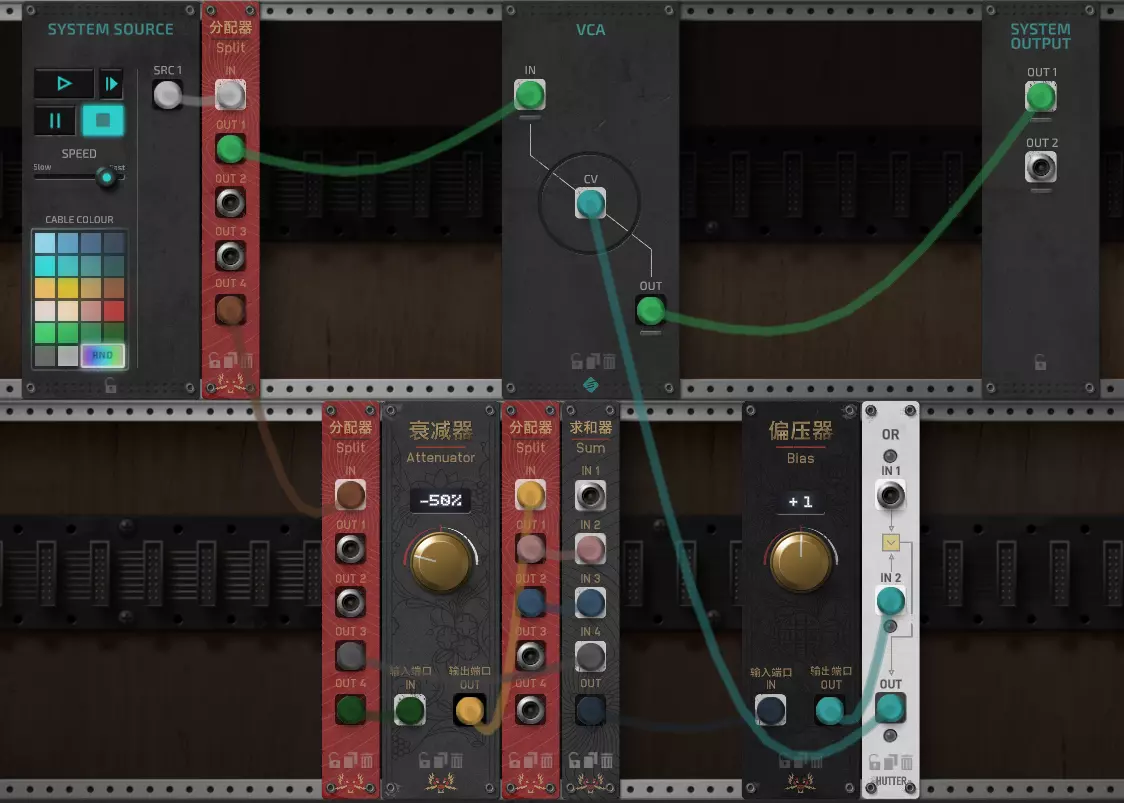Click the SPEED slider handle

[107, 176]
